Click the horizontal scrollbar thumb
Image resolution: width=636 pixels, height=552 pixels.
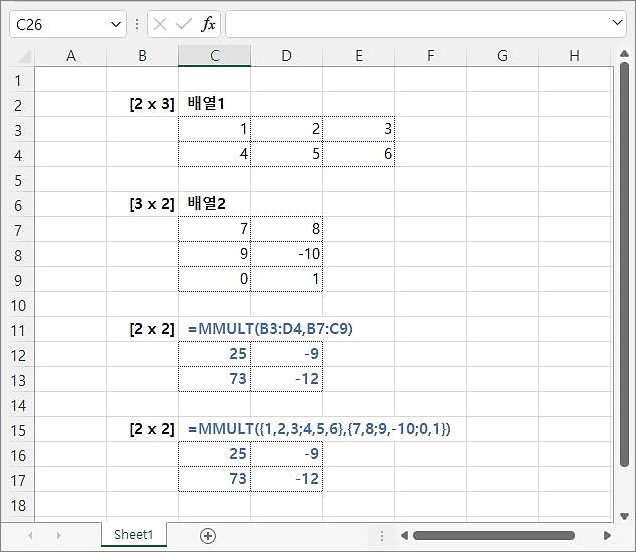494,535
